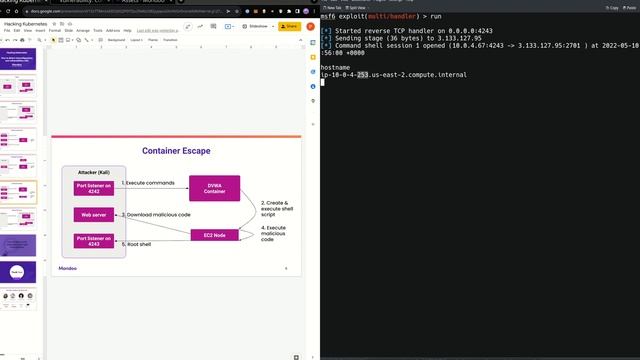Click the Transition button
Viewport: 640px width, 360px height.
[170, 40]
